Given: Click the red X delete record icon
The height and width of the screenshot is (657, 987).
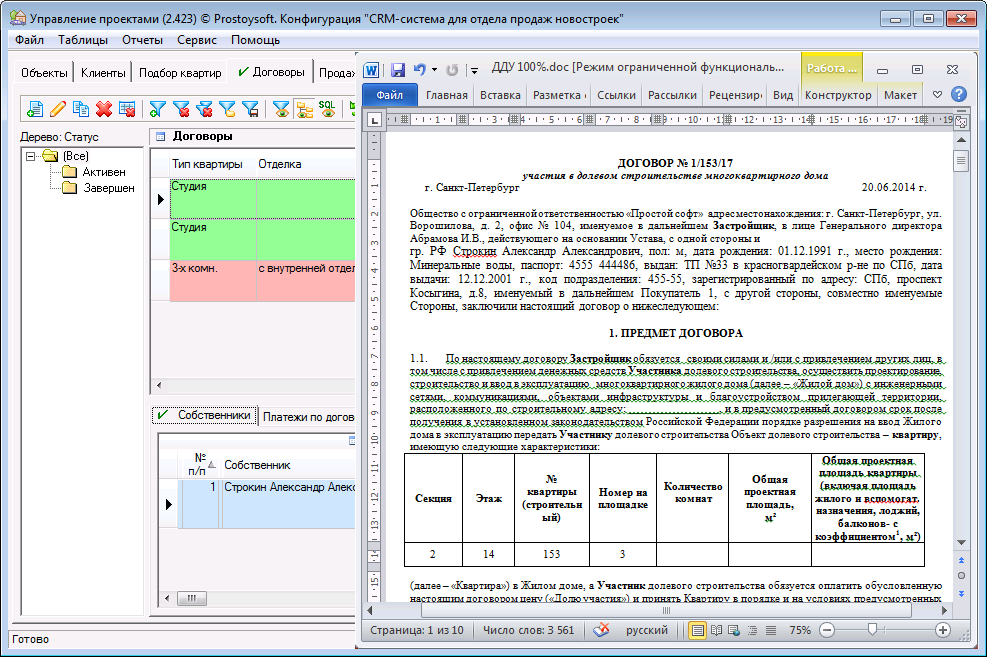Looking at the screenshot, I should 104,109.
